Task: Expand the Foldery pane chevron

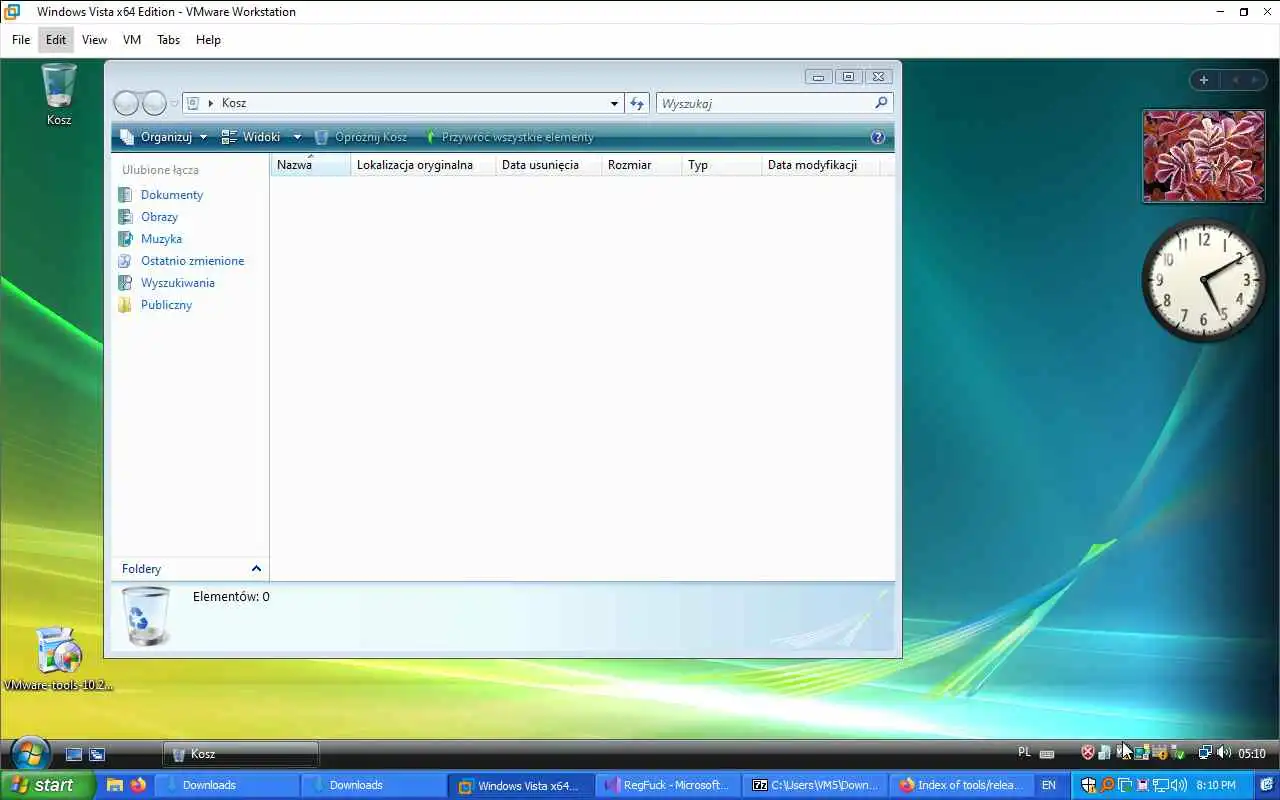Action: click(256, 569)
